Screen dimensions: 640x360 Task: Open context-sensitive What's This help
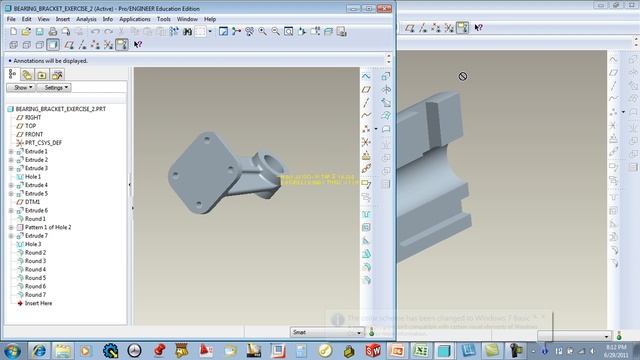[x=138, y=44]
